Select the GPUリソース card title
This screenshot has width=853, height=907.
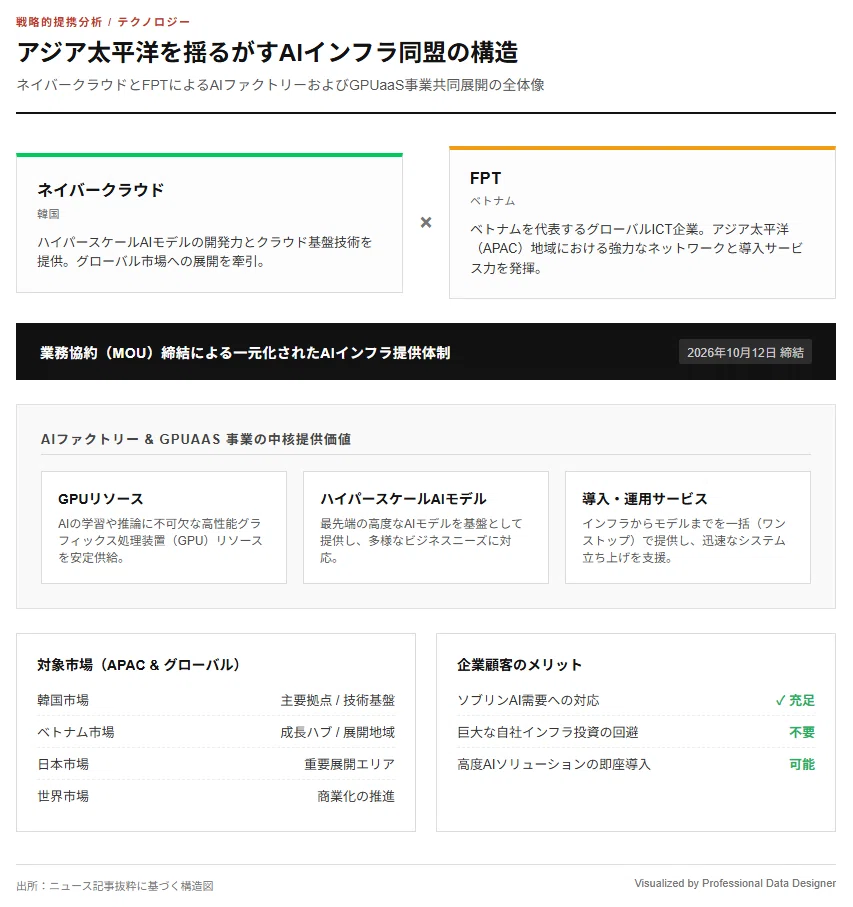point(101,499)
